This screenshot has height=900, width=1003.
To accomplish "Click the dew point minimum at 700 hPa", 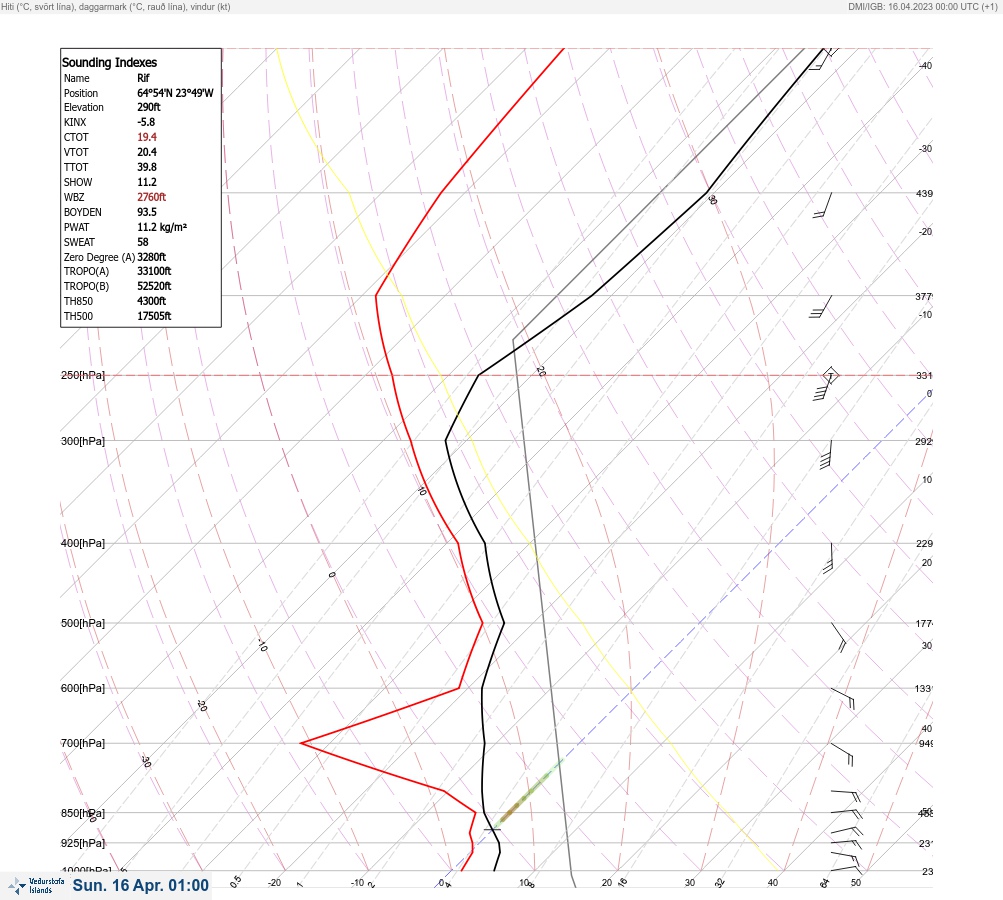I will pos(301,743).
